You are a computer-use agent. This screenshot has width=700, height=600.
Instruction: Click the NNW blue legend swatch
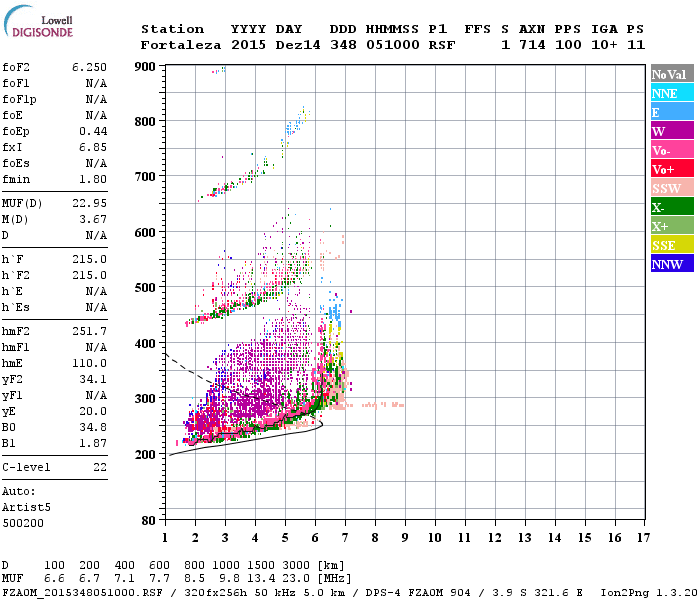coord(672,263)
